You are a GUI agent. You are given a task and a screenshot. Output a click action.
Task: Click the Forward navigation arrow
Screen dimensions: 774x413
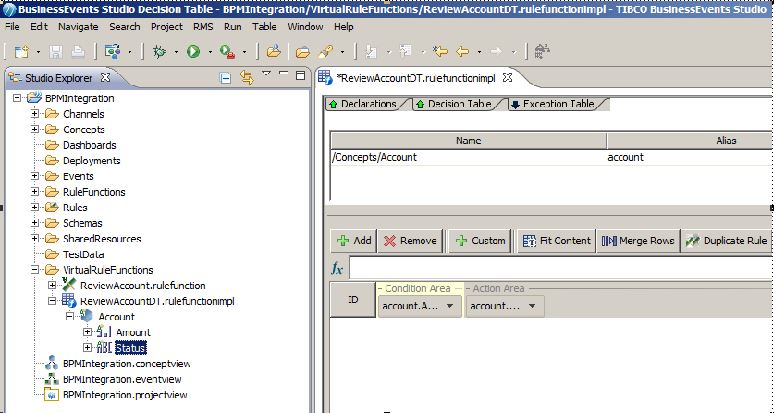coord(496,51)
